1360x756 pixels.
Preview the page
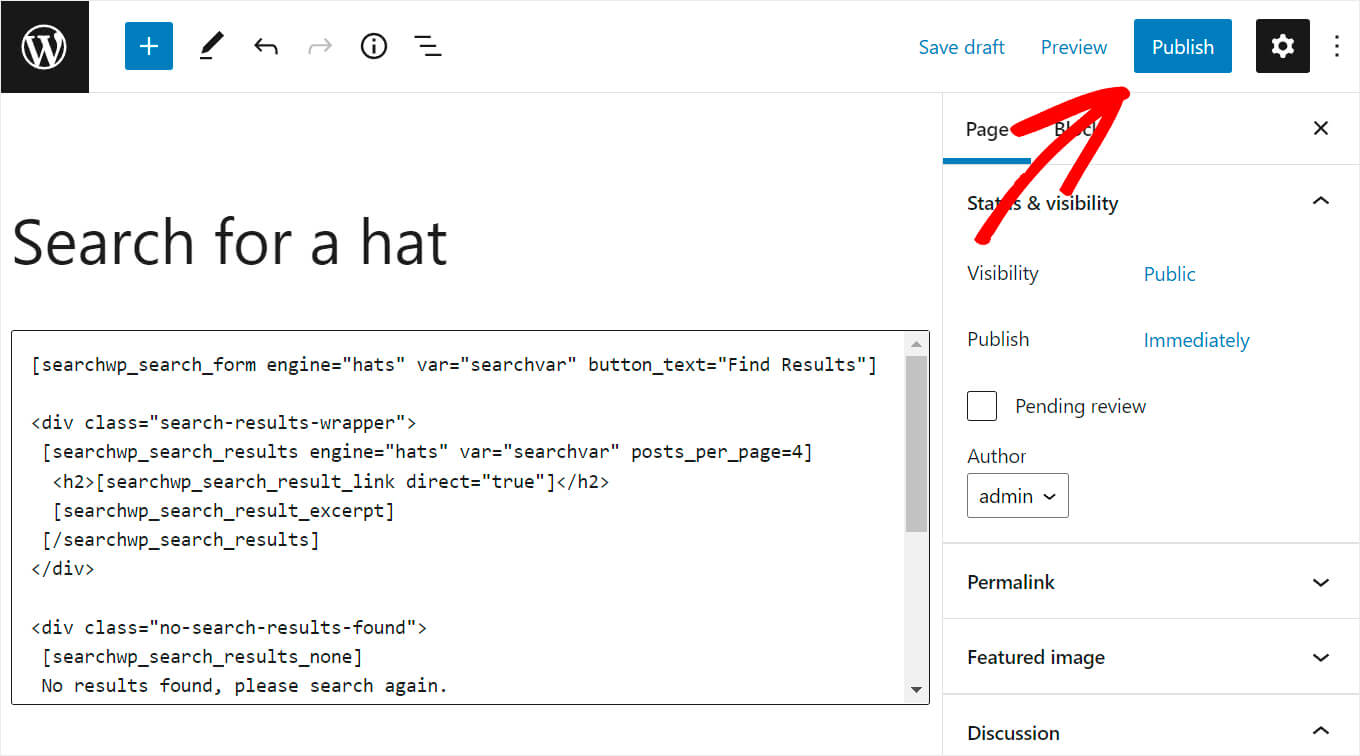point(1074,47)
